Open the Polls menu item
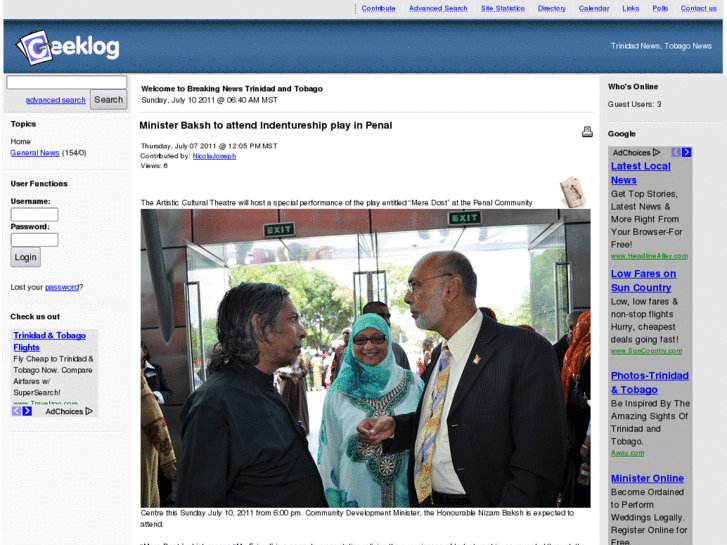 [x=660, y=8]
